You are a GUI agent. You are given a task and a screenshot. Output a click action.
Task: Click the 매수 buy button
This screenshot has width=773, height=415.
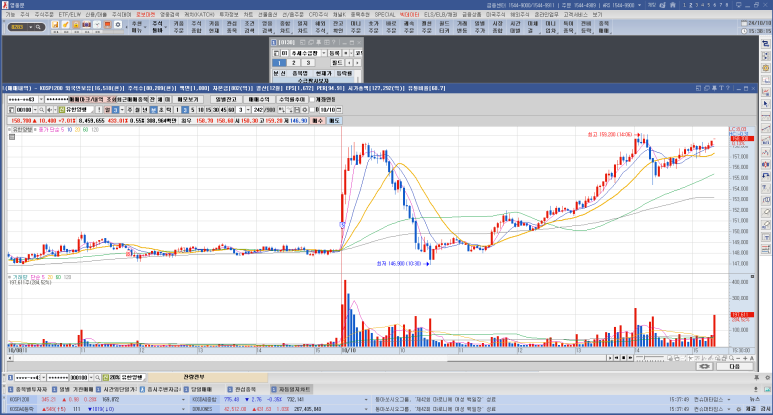317,120
